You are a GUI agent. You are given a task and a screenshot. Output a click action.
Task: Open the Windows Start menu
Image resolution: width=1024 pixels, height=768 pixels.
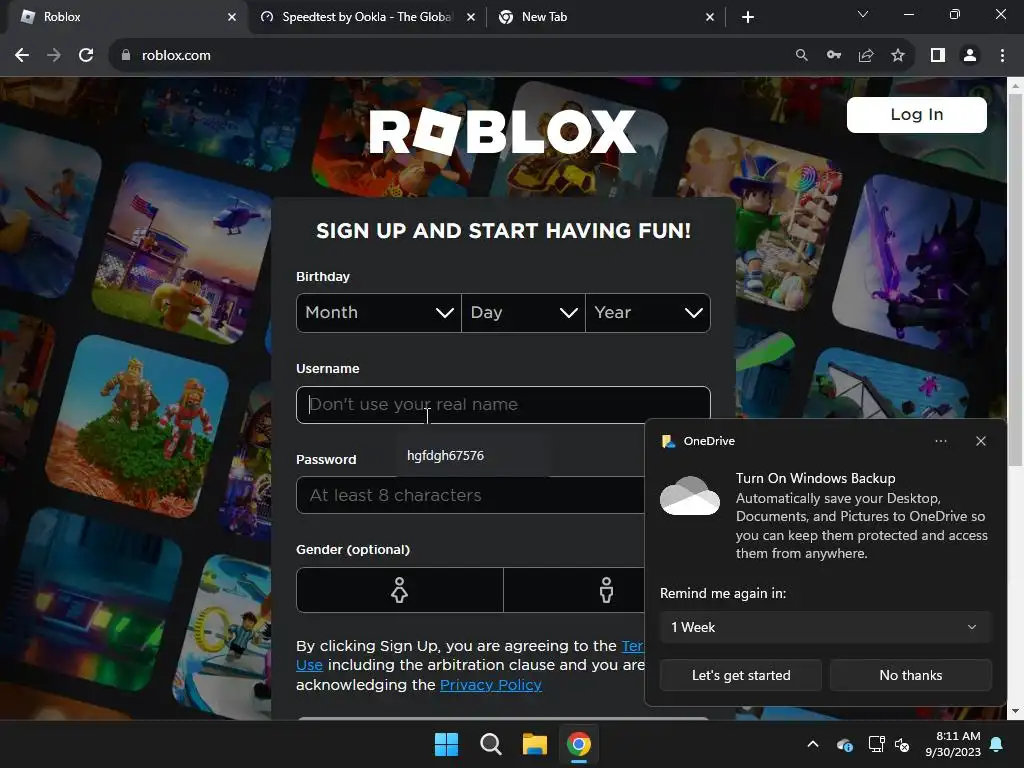coord(447,744)
